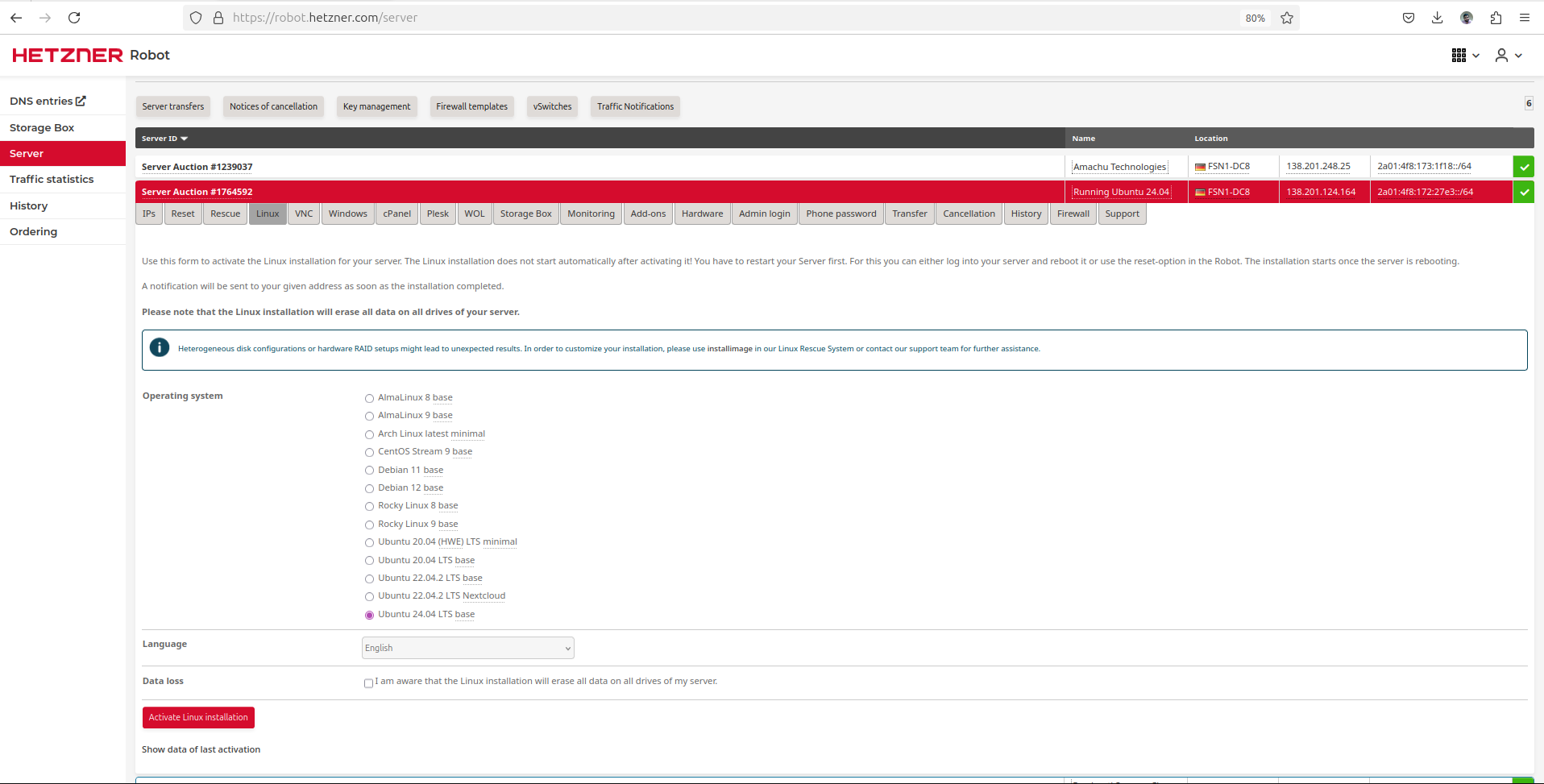Viewport: 1544px width, 784px height.
Task: Open the Key management button
Action: 376,106
